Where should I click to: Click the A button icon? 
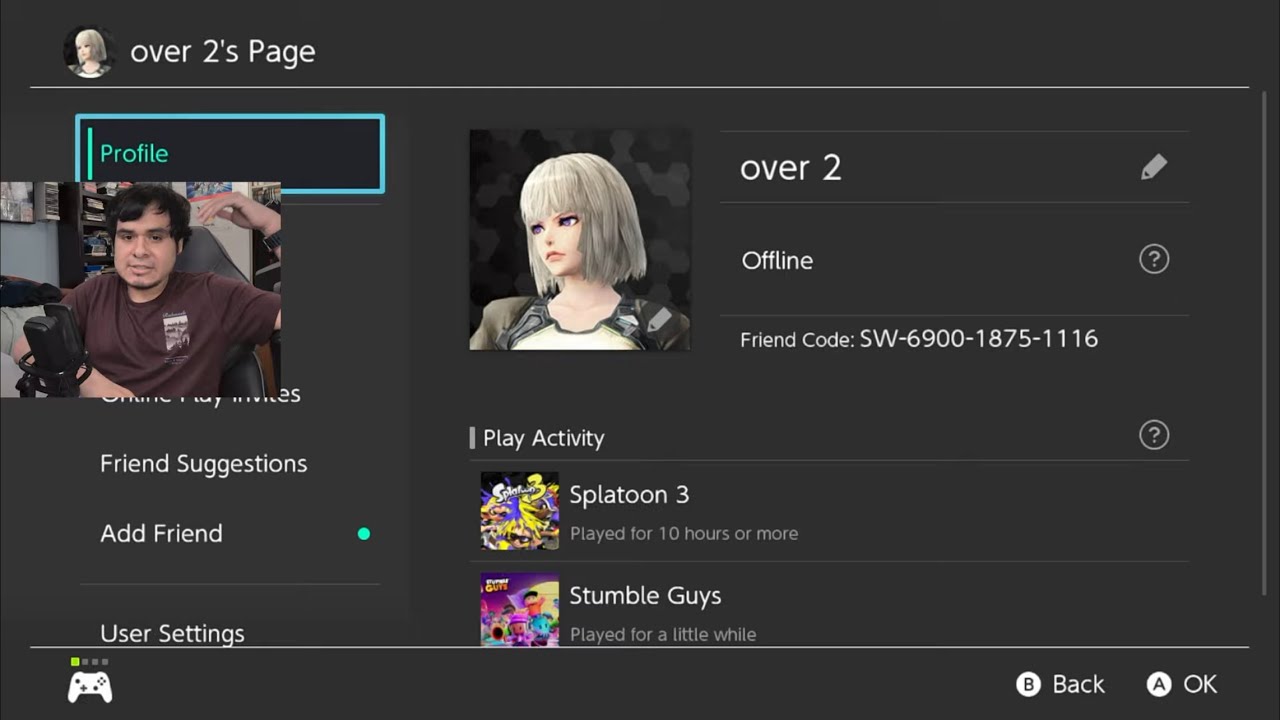[x=1159, y=684]
